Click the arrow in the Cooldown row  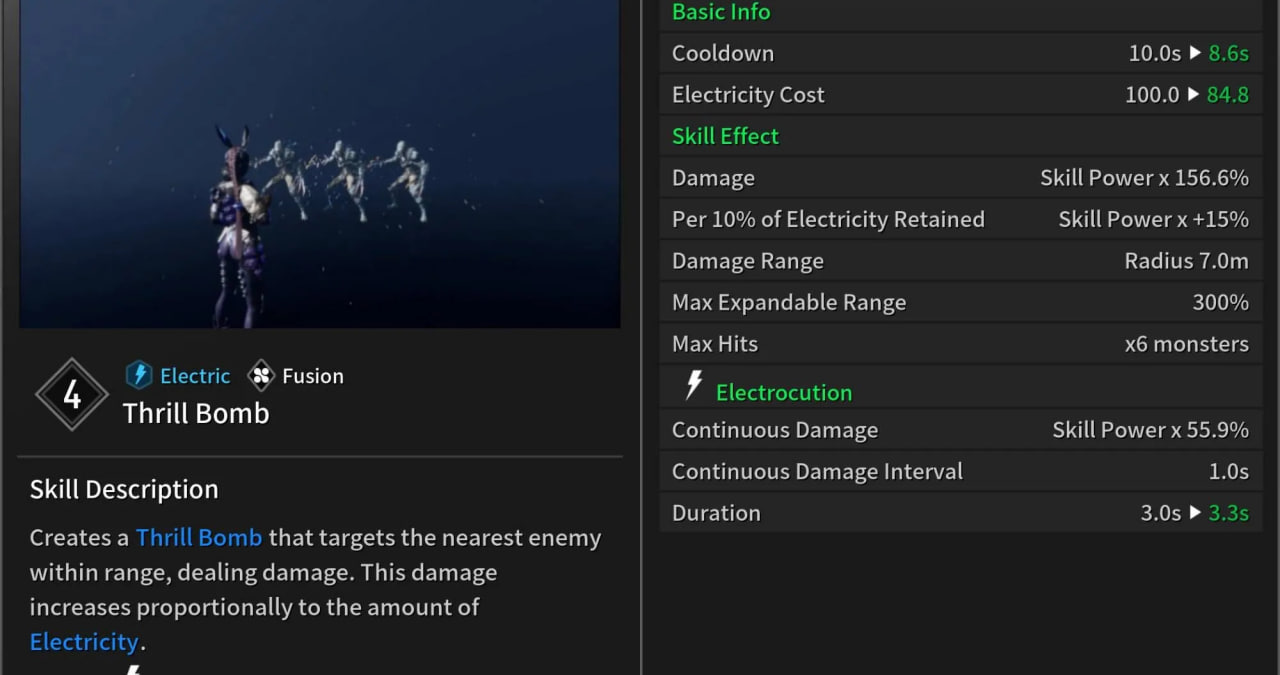1195,53
